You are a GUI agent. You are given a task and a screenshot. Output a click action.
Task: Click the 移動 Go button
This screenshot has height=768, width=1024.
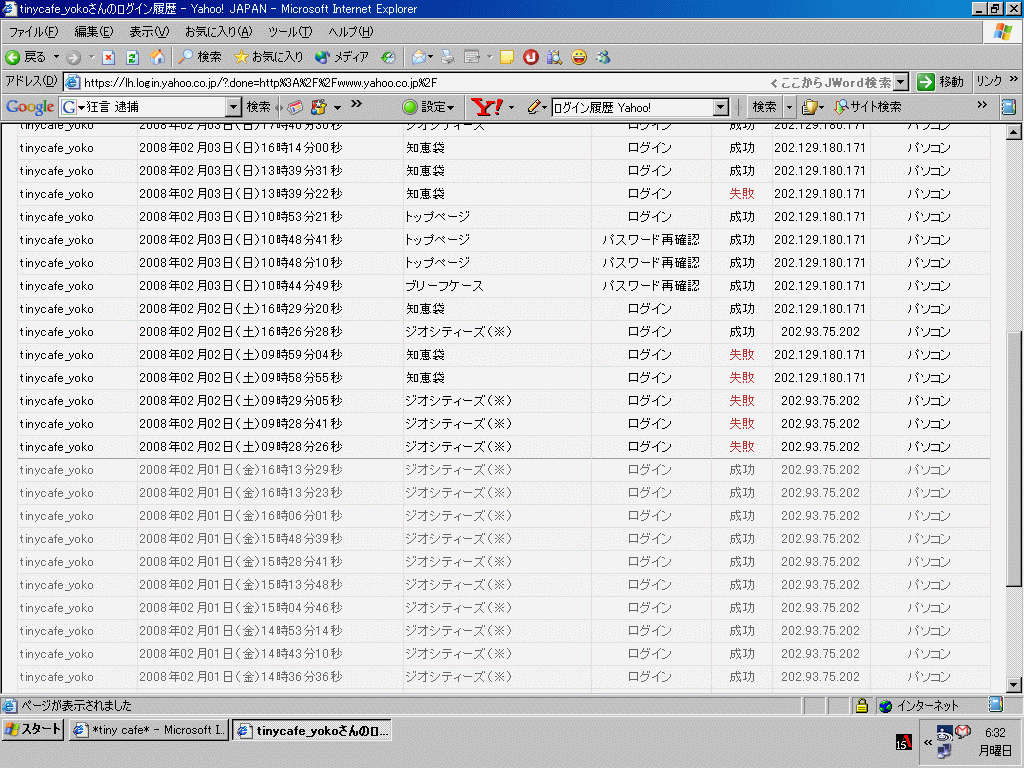pos(940,82)
